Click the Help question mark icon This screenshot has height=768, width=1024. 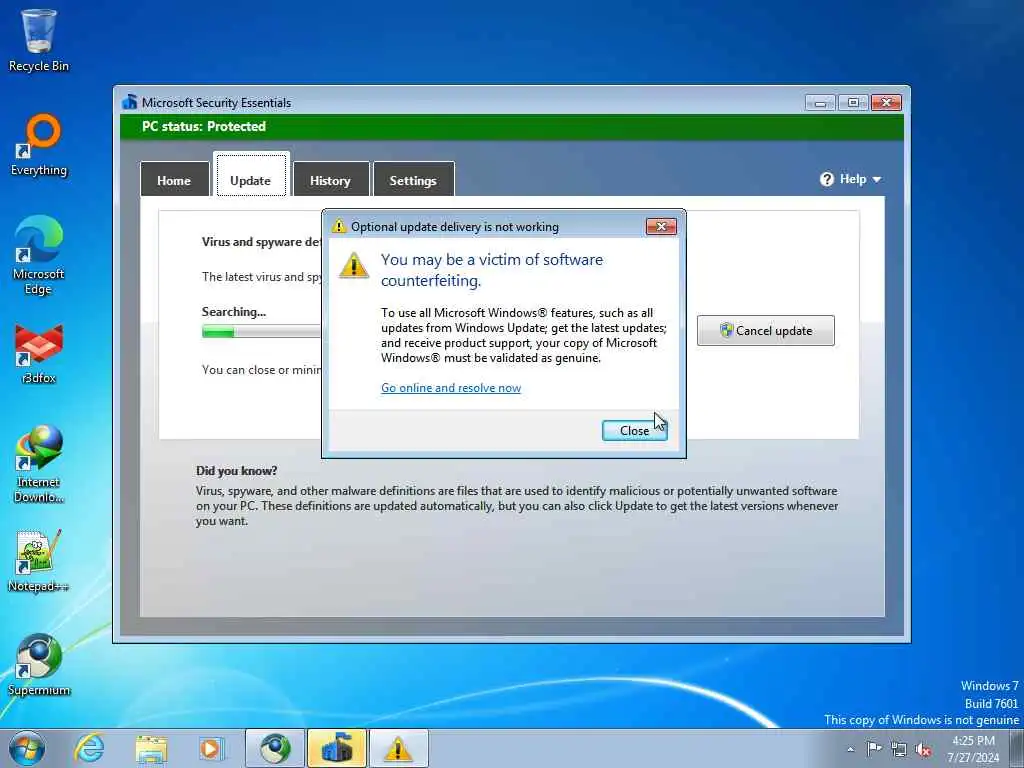pyautogui.click(x=827, y=179)
